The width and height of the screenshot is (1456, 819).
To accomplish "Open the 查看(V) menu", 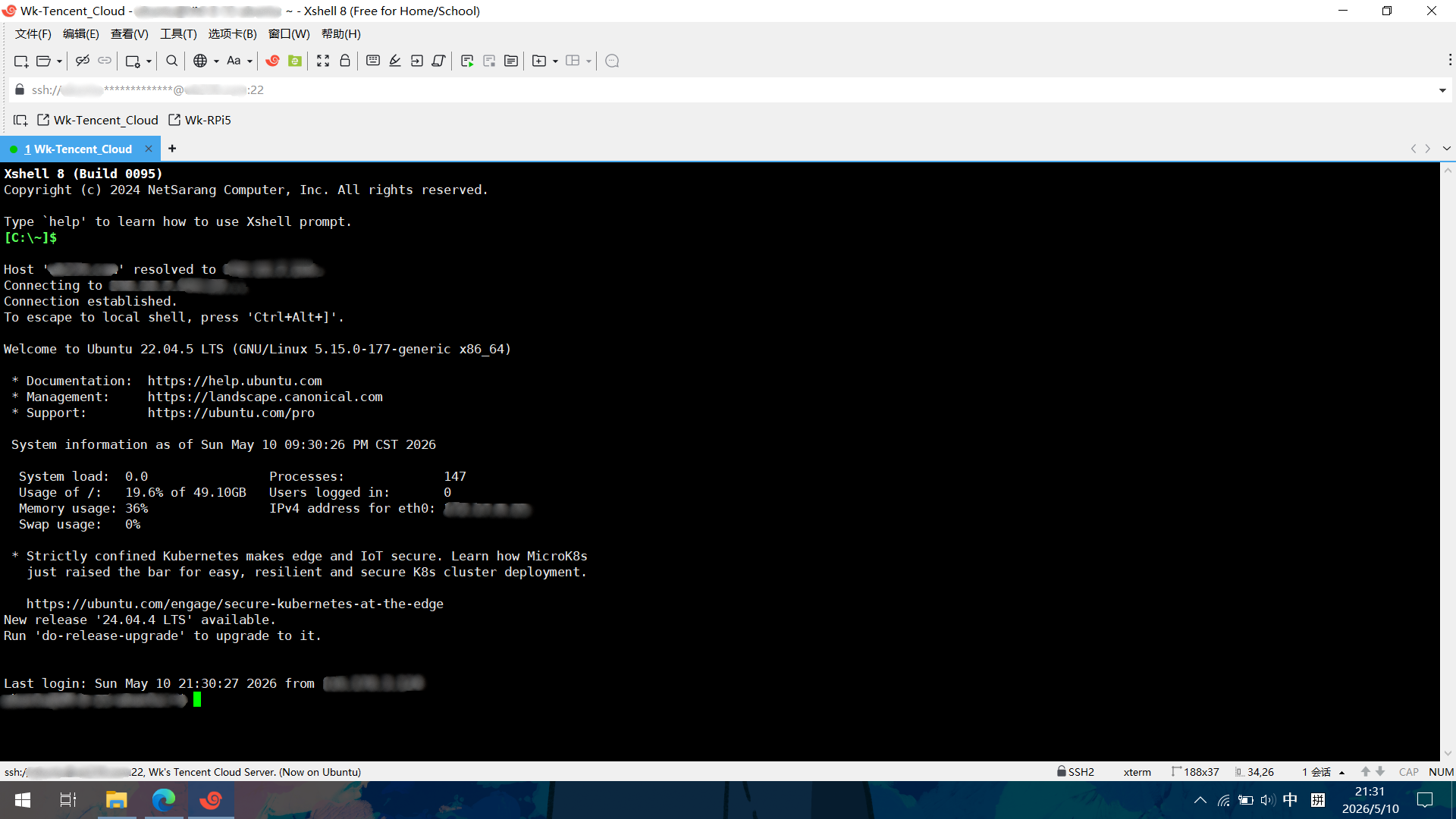I will click(130, 34).
